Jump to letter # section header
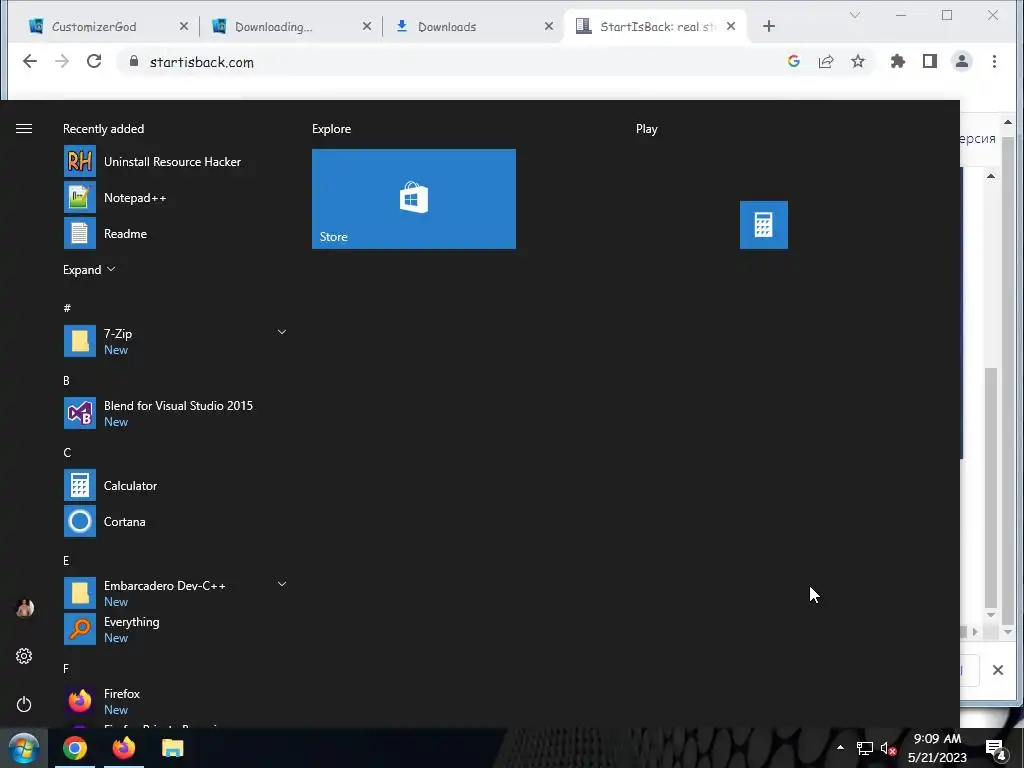This screenshot has width=1024, height=768. 67,308
